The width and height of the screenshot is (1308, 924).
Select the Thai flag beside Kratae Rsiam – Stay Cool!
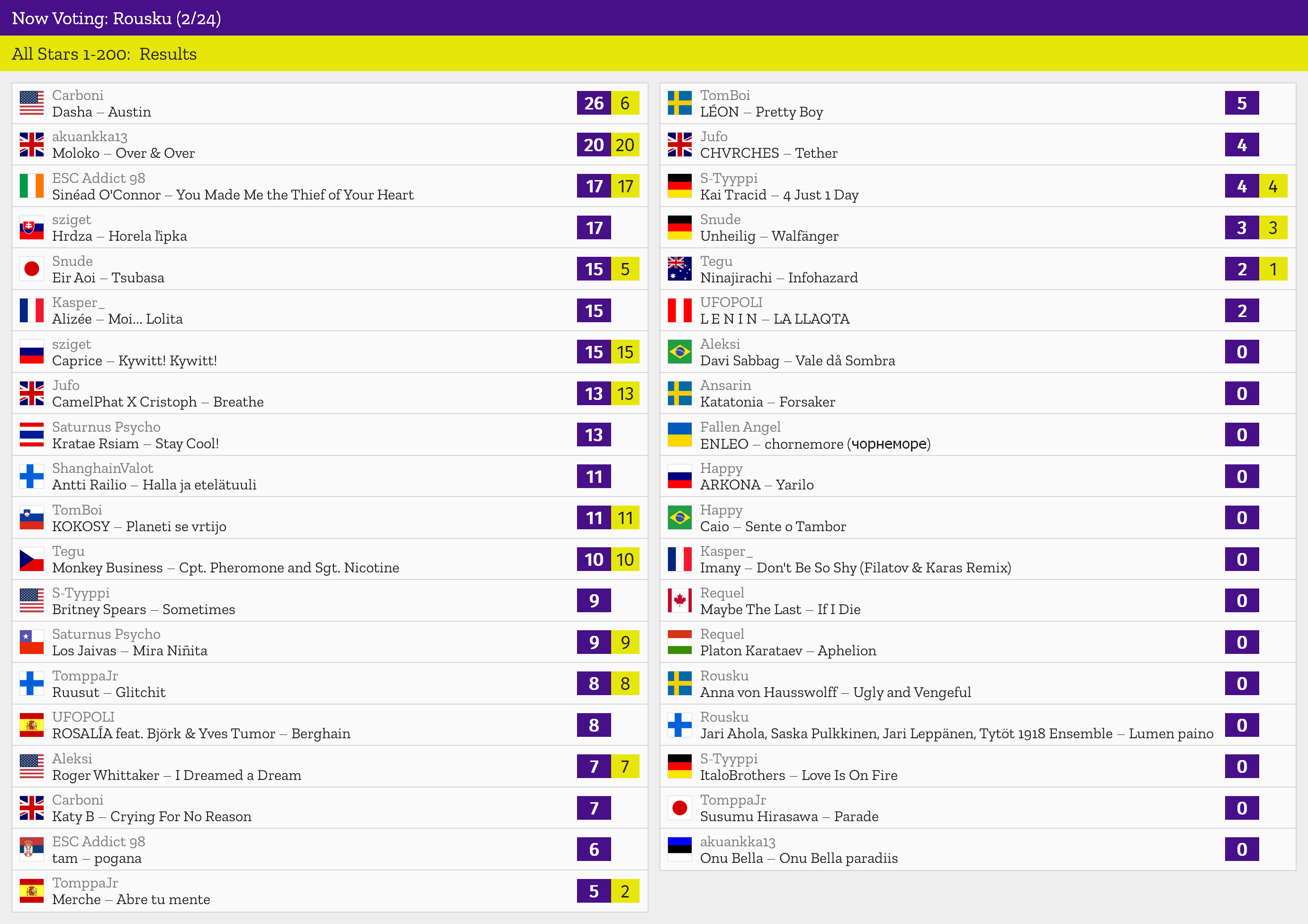click(x=31, y=435)
